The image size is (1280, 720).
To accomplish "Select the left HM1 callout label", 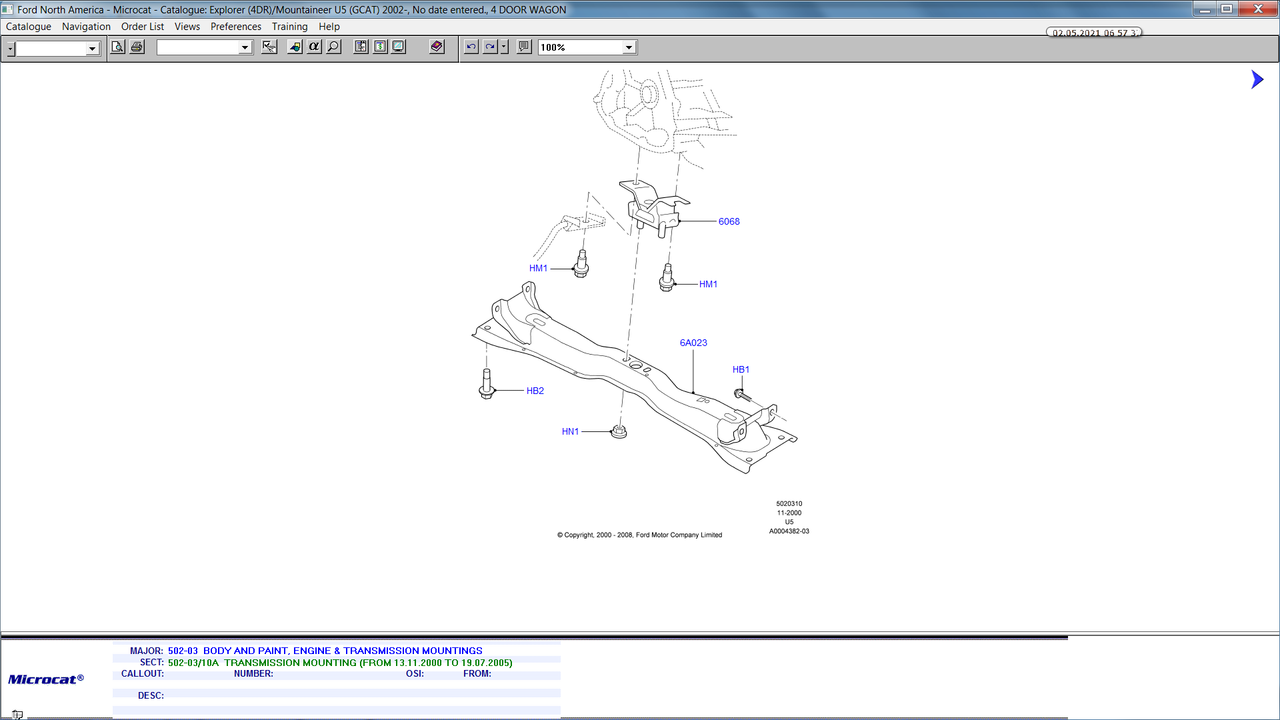I will tap(539, 269).
